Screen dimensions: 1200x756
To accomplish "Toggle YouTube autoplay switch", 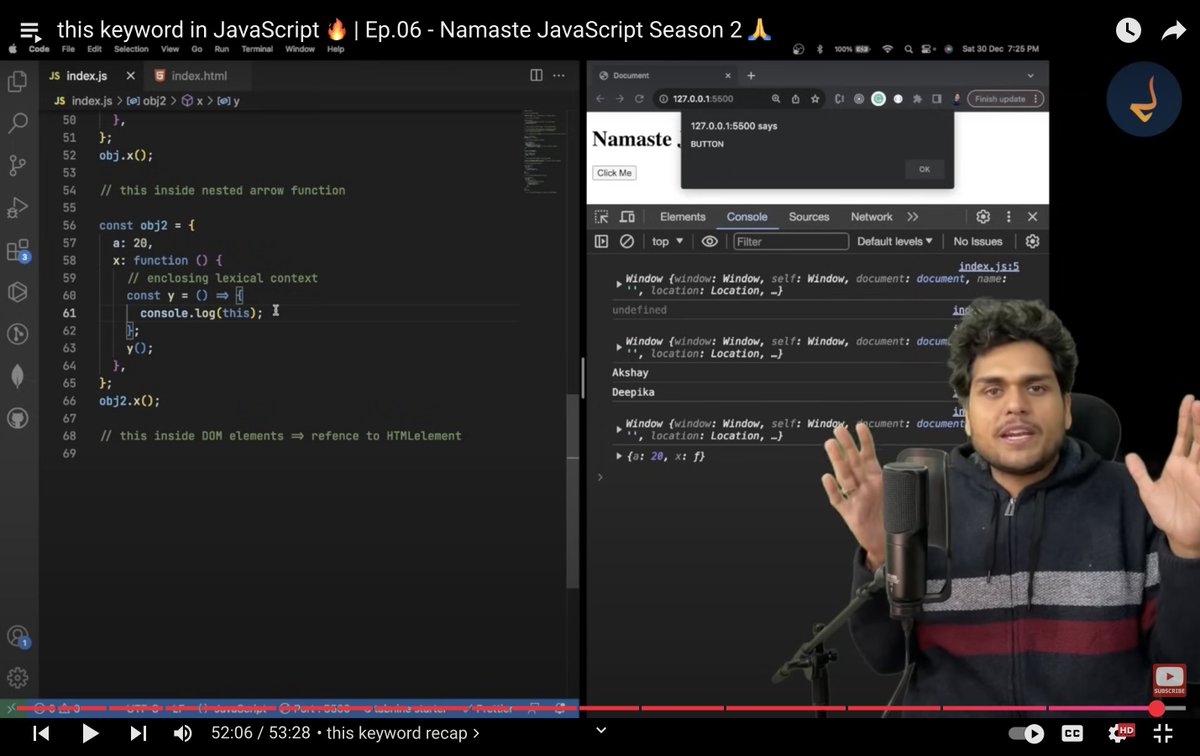I will pyautogui.click(x=1026, y=733).
